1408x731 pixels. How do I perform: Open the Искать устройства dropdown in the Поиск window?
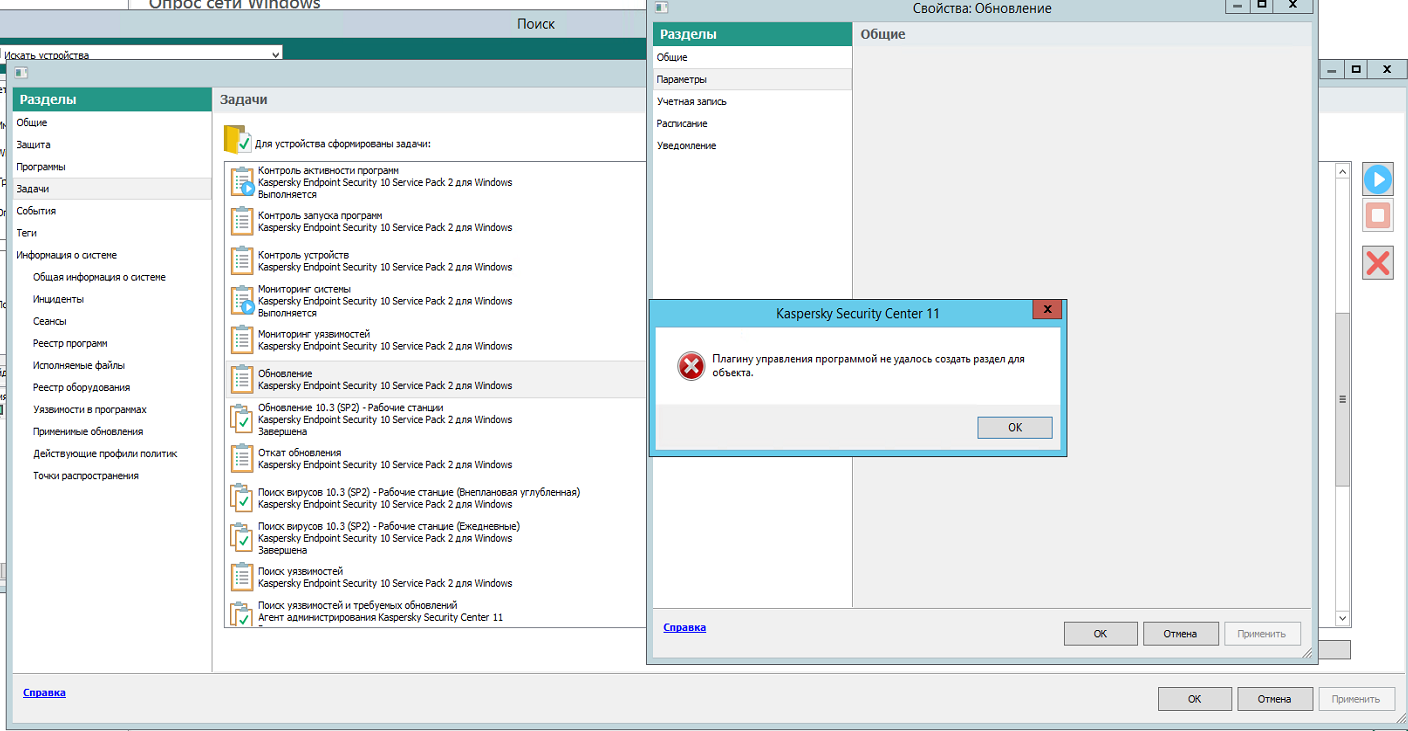click(x=276, y=54)
